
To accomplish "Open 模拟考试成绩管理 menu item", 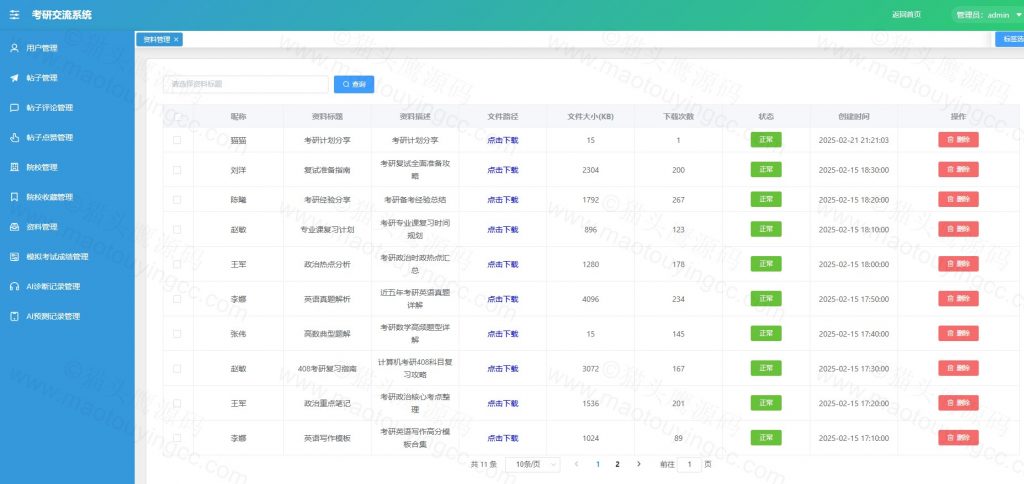I will click(67, 257).
